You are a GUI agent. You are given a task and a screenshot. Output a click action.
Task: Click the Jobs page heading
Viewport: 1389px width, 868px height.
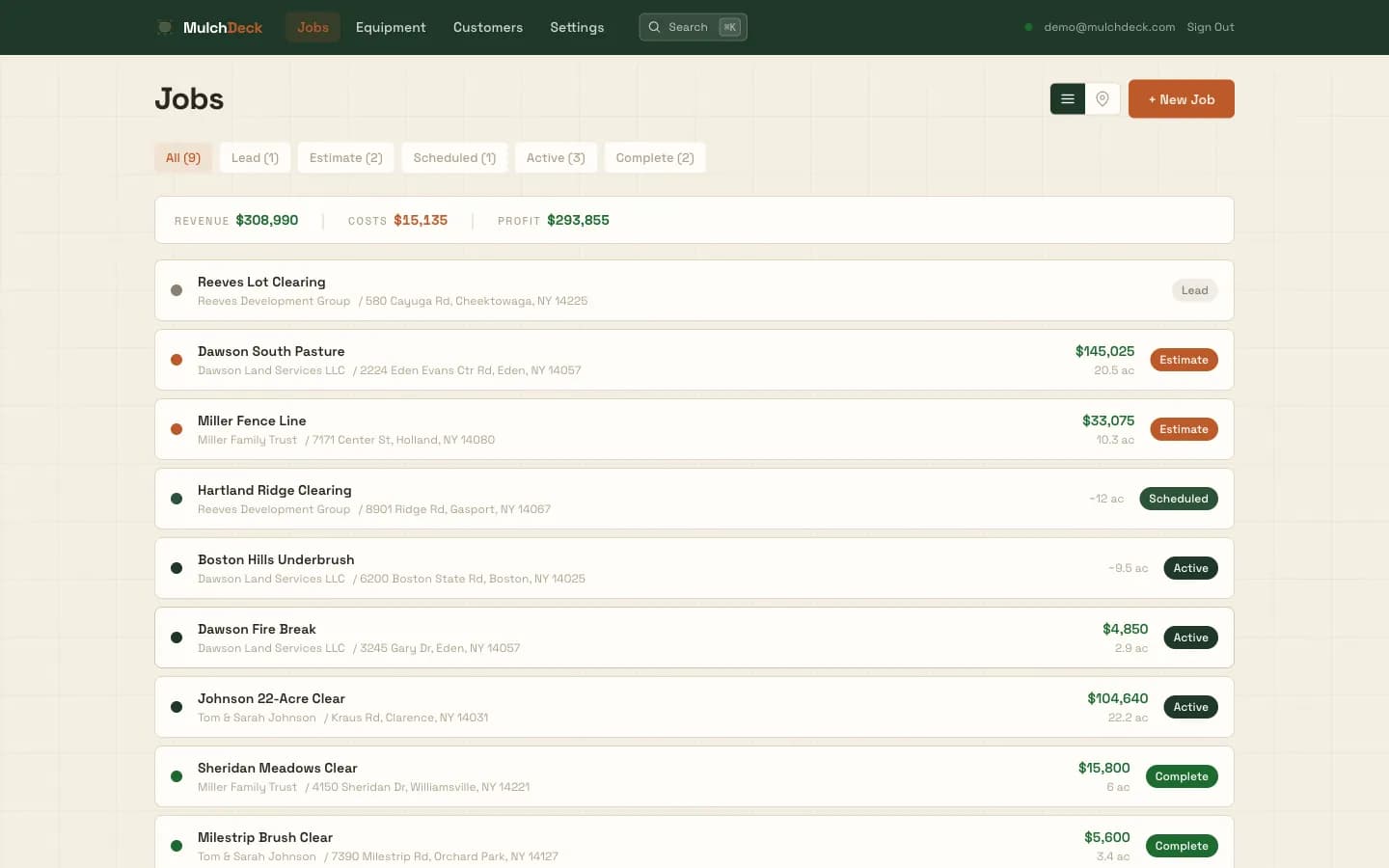coord(189,99)
